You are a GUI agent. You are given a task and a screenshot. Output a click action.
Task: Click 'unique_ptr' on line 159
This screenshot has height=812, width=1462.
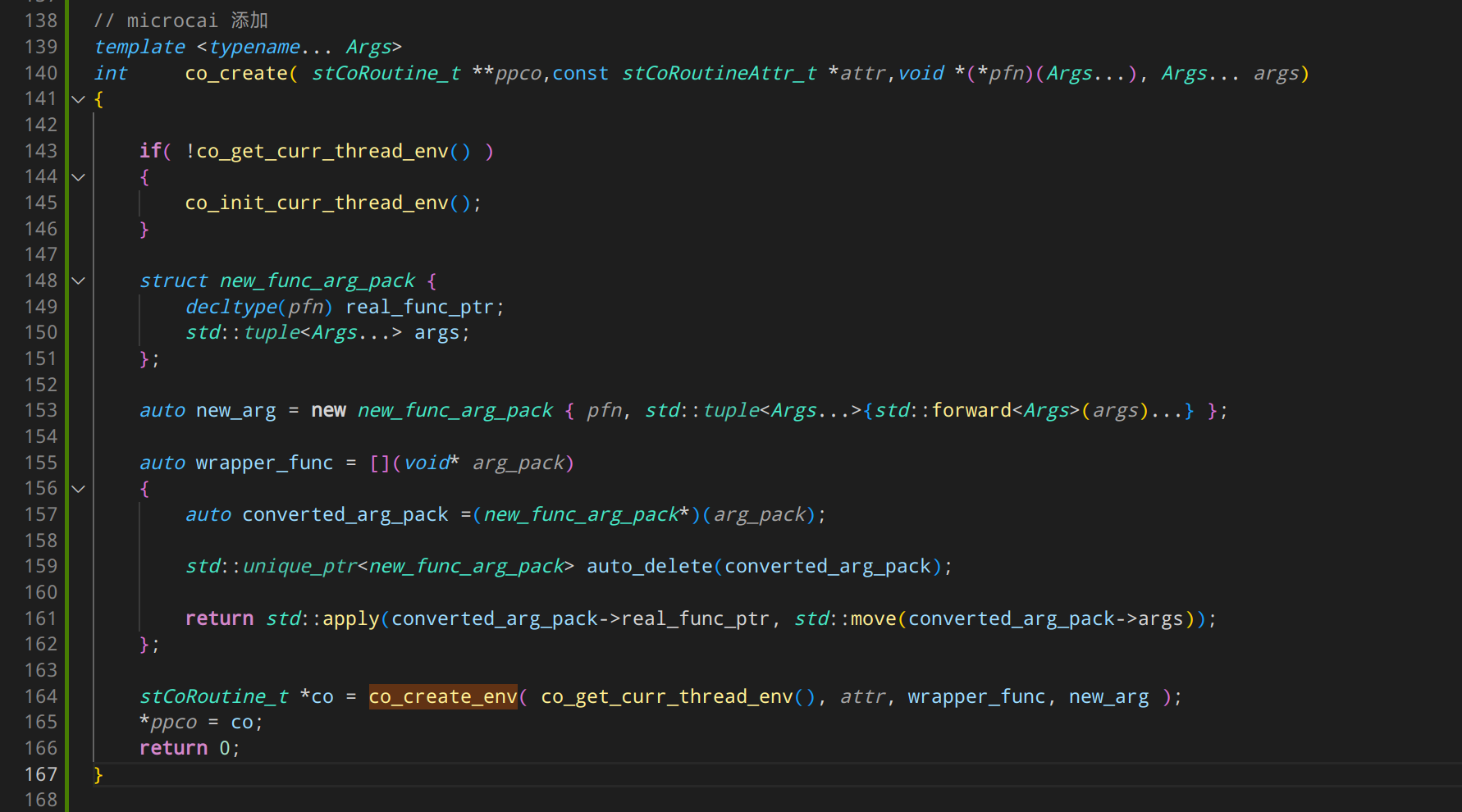tap(300, 566)
